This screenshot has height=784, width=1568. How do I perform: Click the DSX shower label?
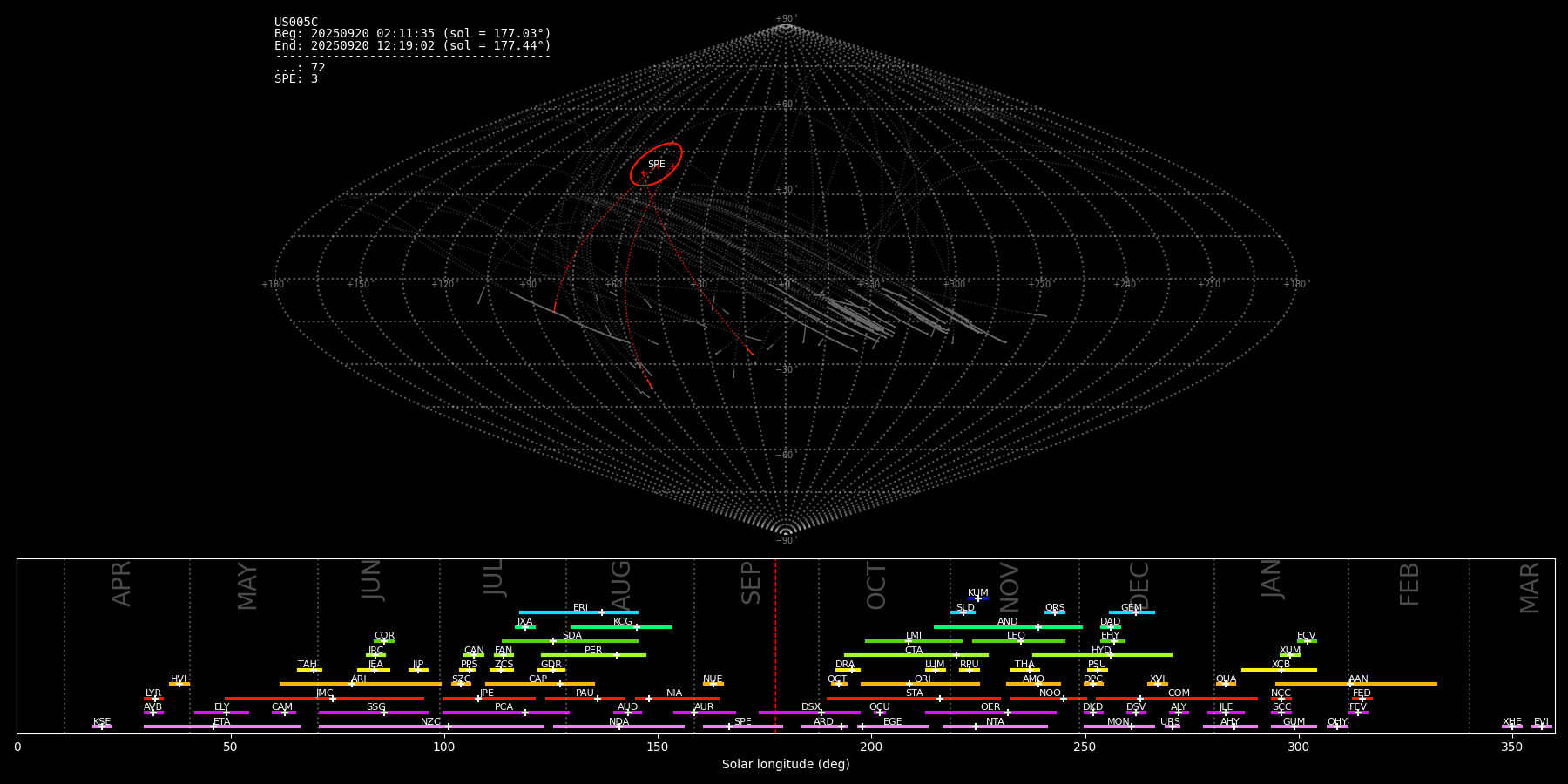click(811, 707)
